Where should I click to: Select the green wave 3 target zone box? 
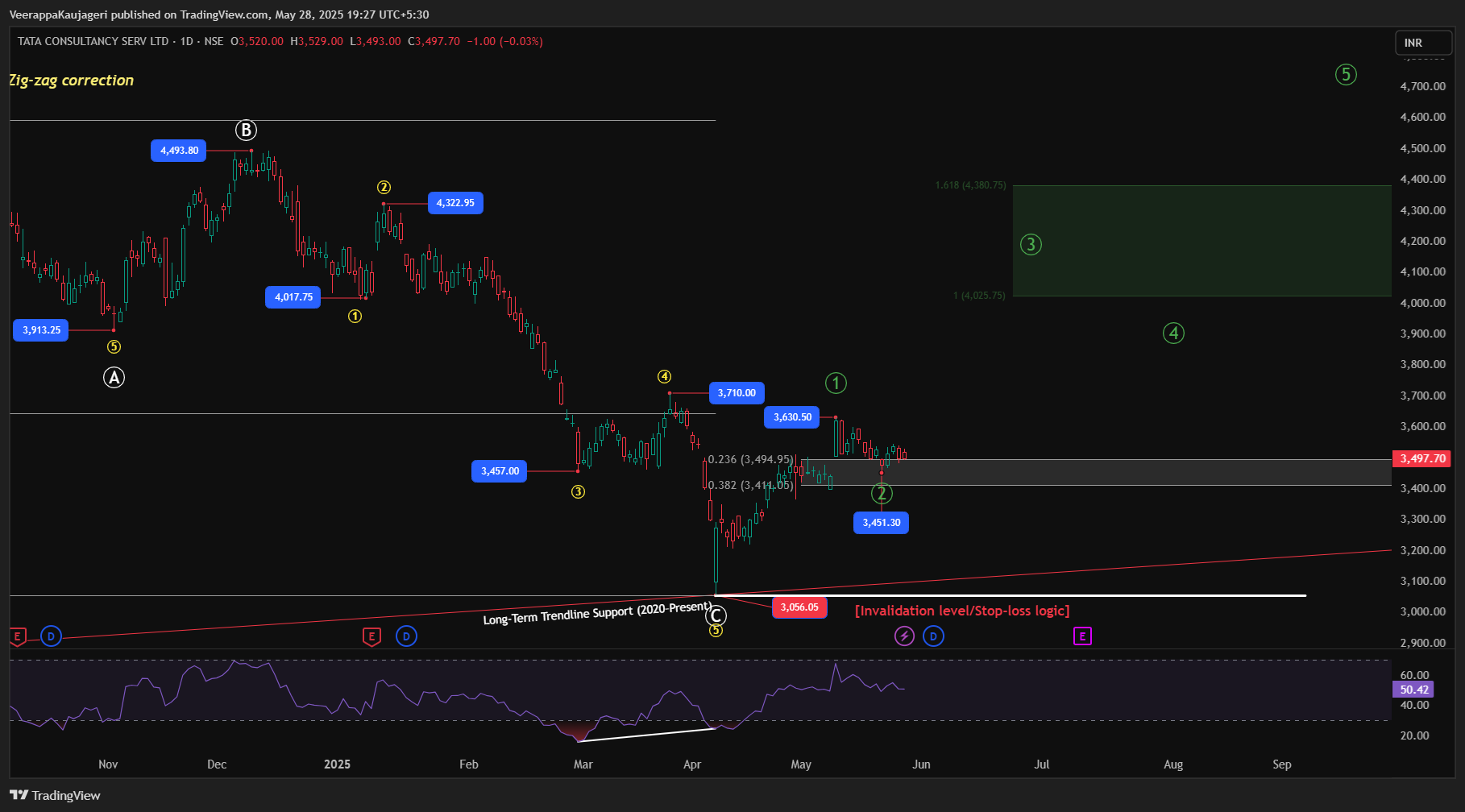coord(1201,241)
